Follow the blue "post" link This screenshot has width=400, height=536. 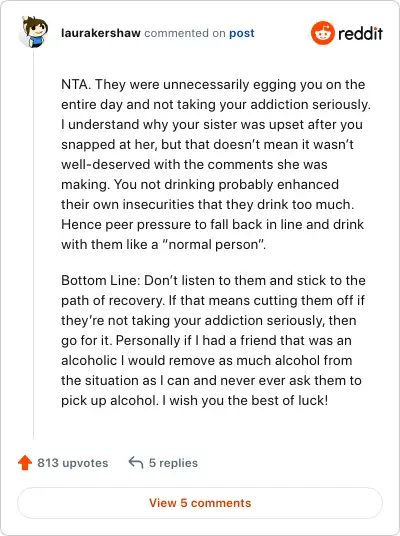click(242, 34)
